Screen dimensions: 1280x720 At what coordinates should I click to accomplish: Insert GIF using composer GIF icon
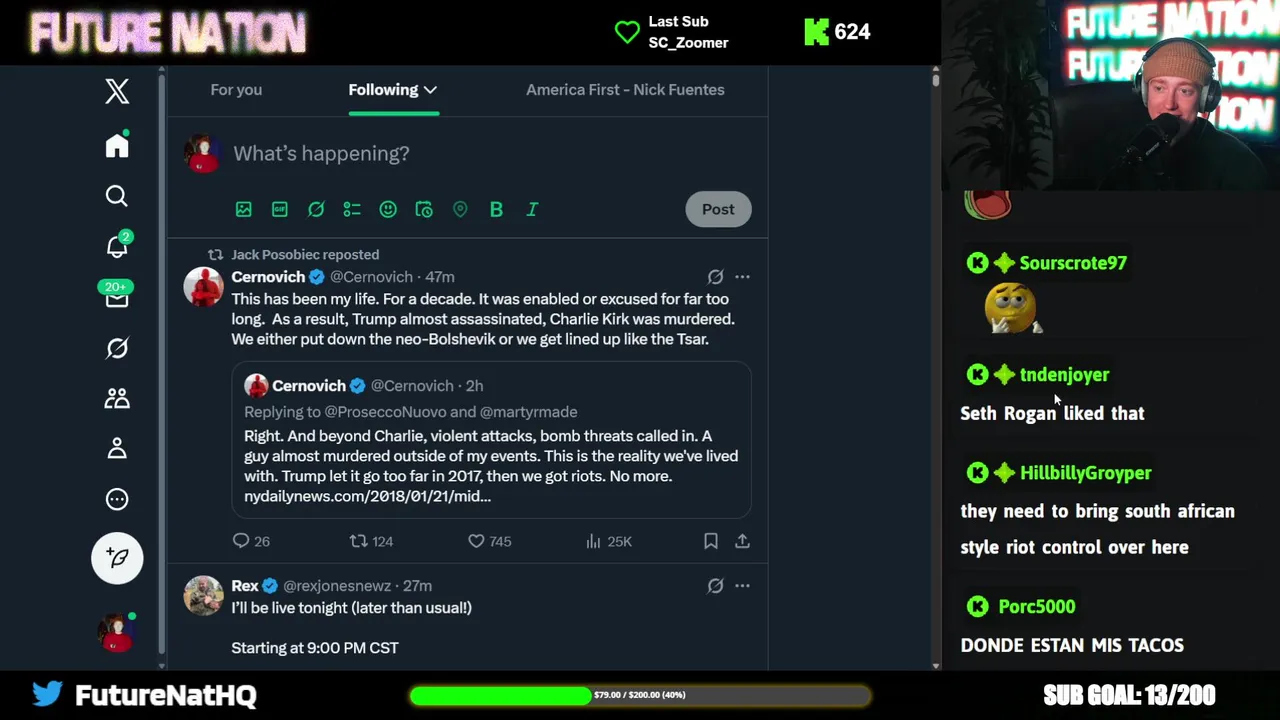coord(280,209)
